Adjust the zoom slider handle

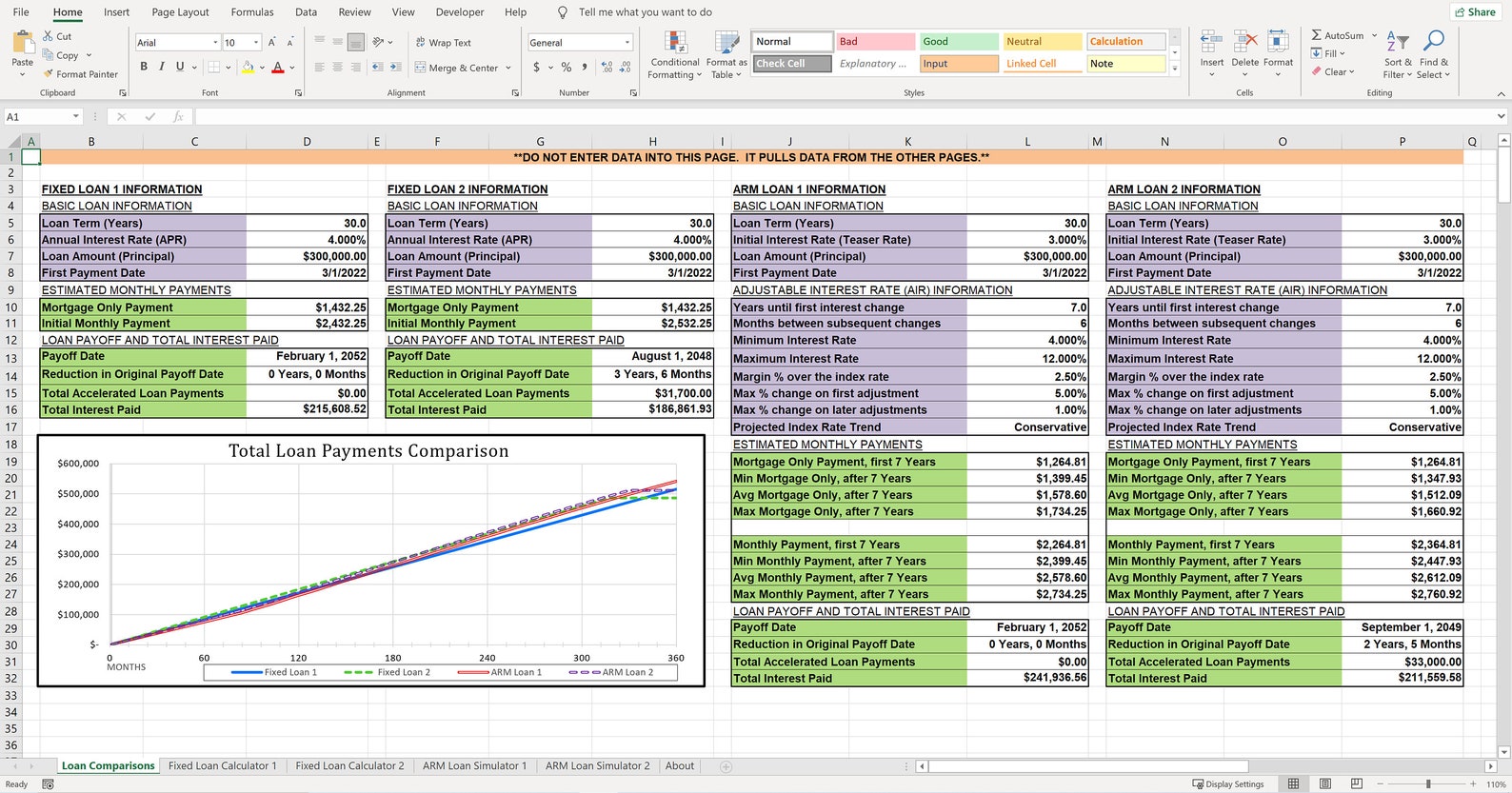(x=1427, y=783)
